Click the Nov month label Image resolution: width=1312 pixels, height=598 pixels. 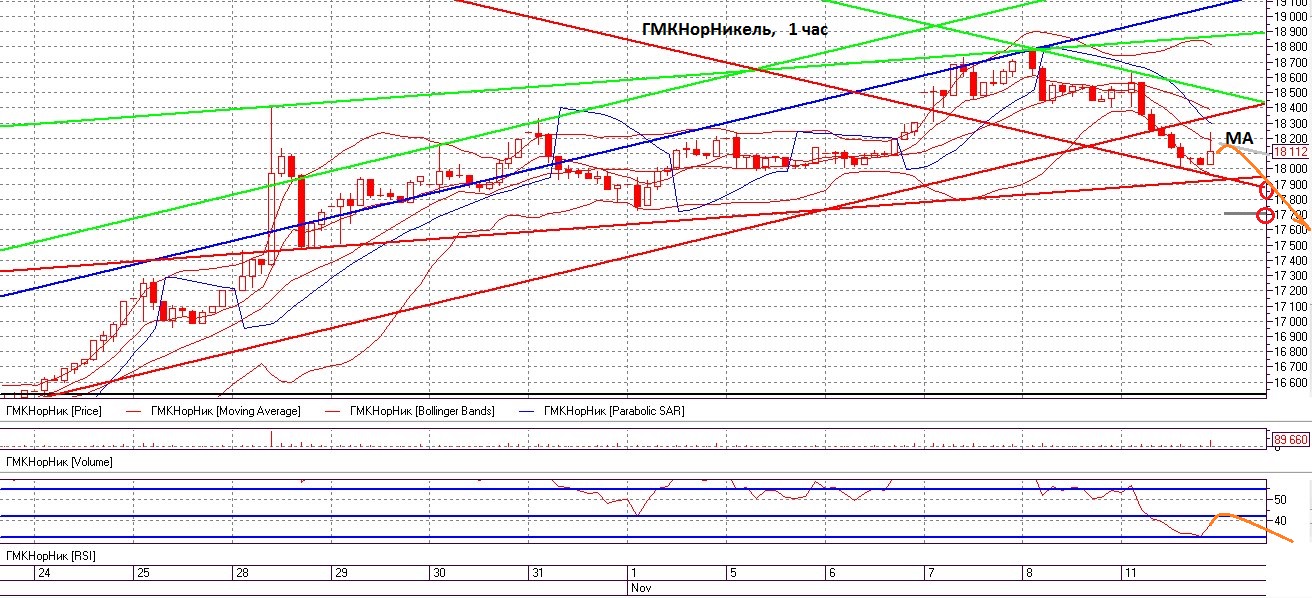[640, 589]
